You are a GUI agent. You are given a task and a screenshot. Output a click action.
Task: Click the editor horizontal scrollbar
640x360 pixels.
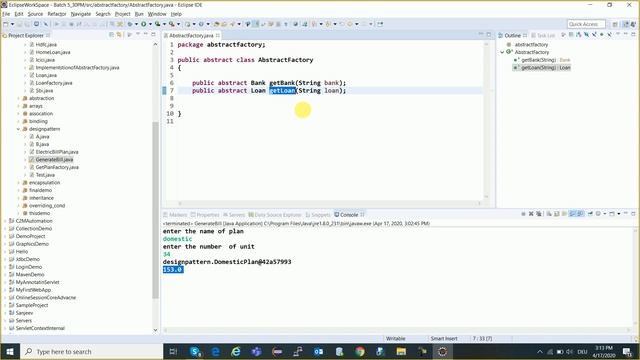click(330, 203)
